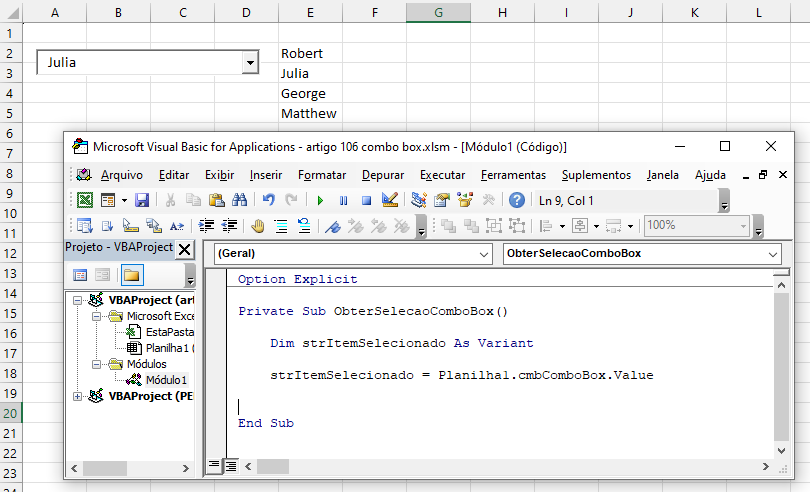This screenshot has height=492, width=810.
Task: Click the List Properties/Methods icon
Action: (x=84, y=226)
